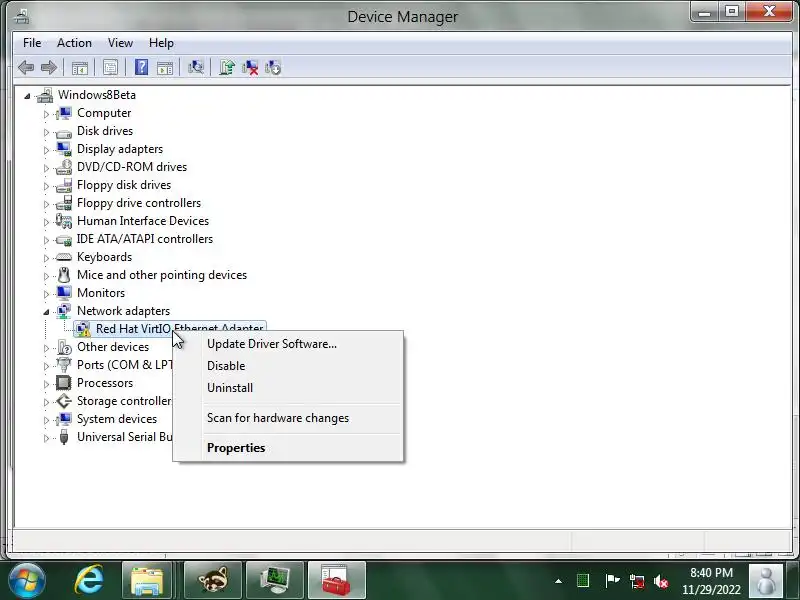Select IDE ATA/ATAPI controllers label
The image size is (800, 600).
(x=145, y=239)
